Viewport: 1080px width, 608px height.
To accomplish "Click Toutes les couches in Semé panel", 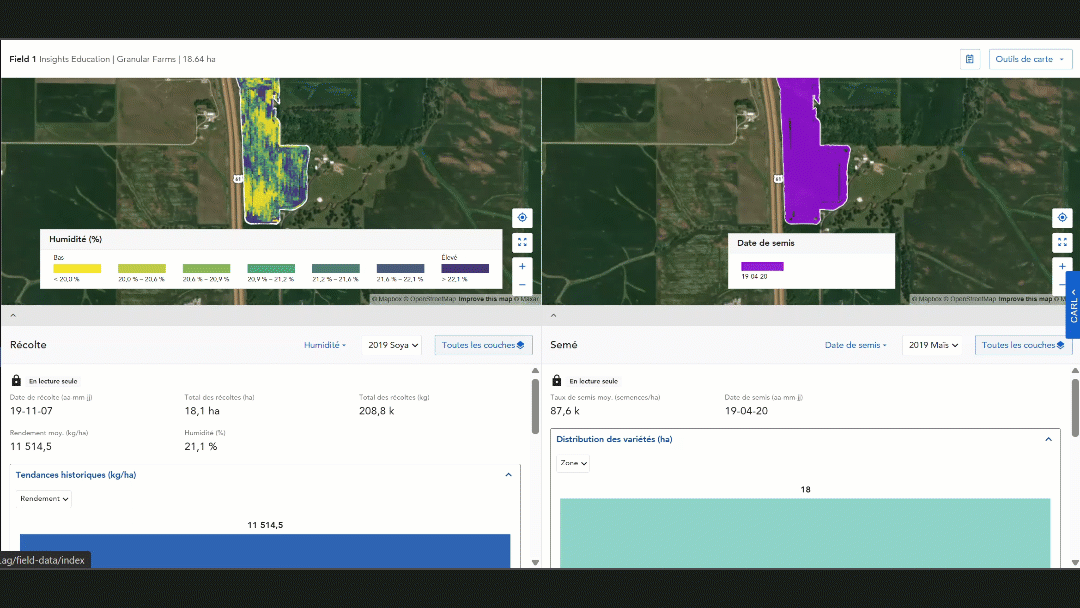I will (x=1023, y=345).
